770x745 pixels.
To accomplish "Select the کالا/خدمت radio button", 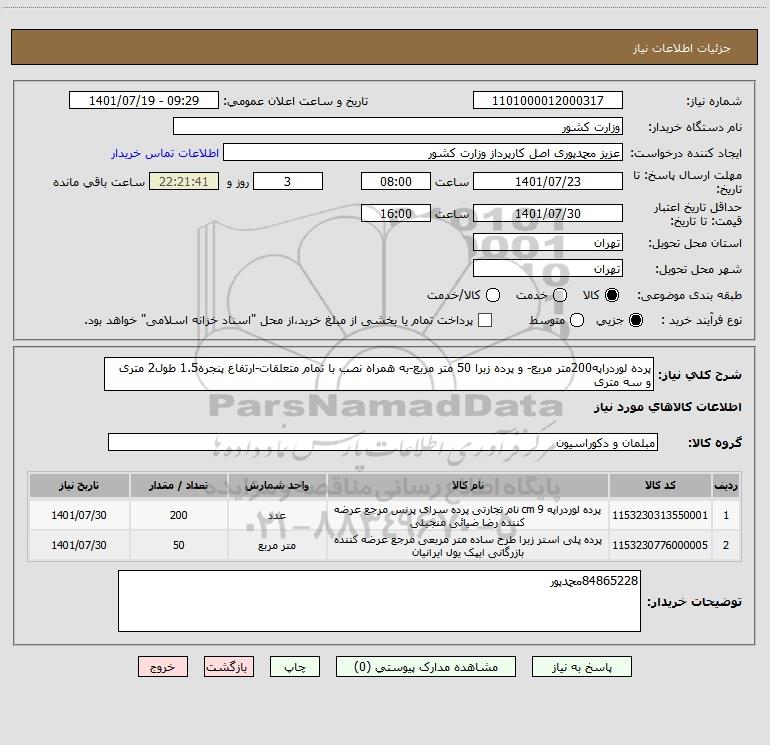I will [x=493, y=295].
